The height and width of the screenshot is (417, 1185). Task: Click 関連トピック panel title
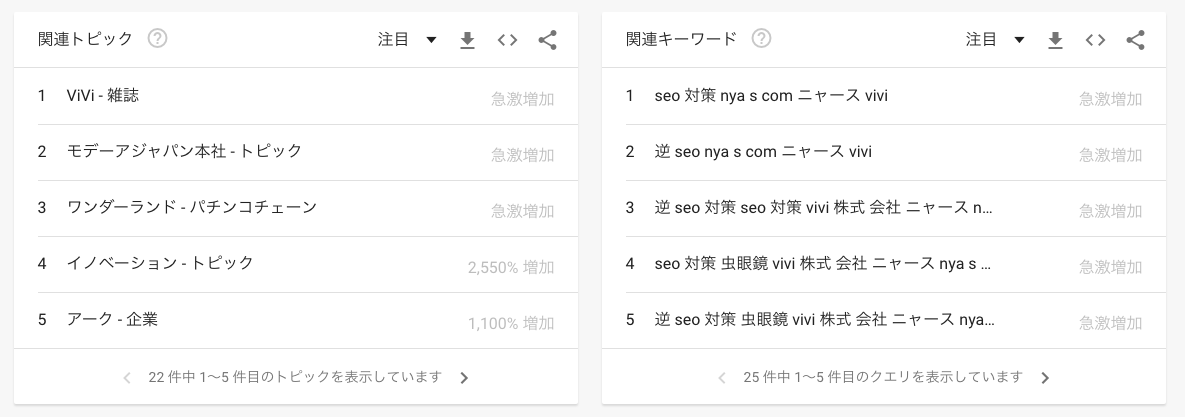pyautogui.click(x=85, y=39)
